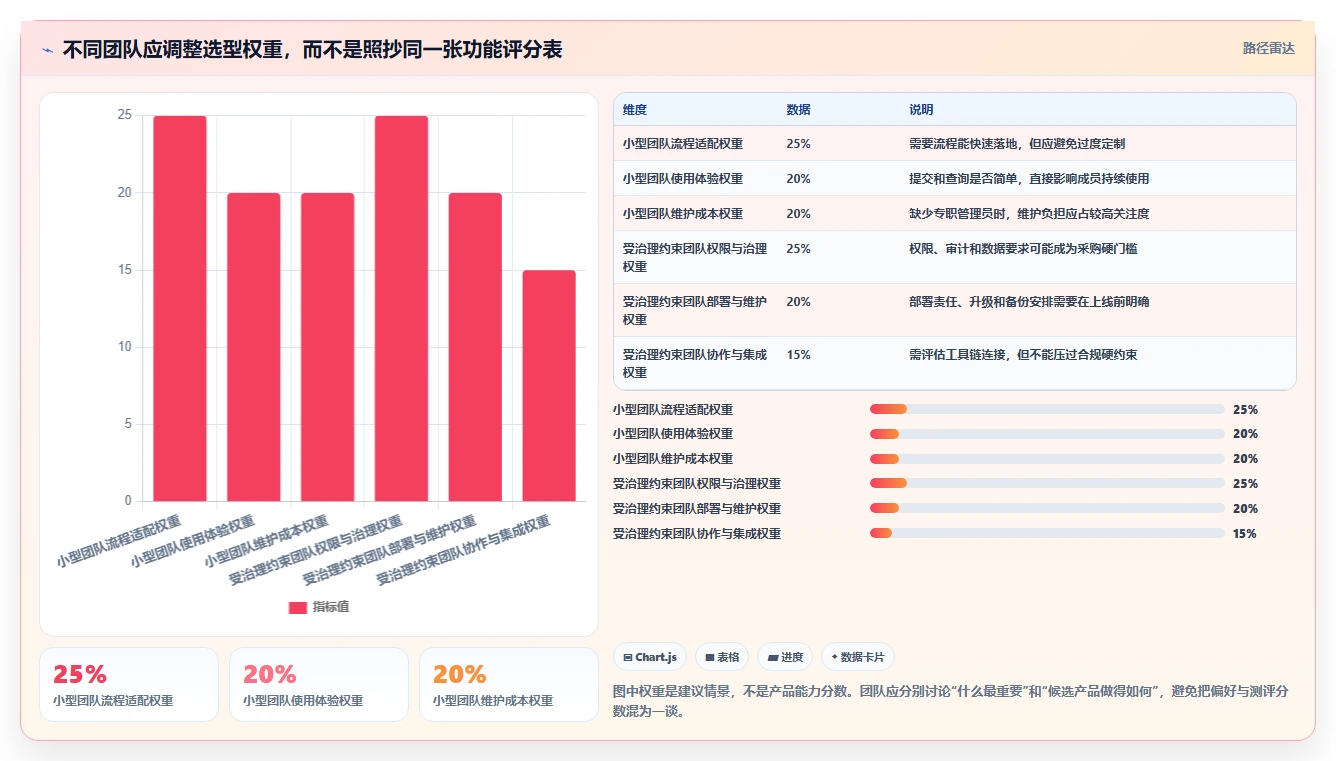The image size is (1336, 761).
Task: Click the 数据卡片 tag chip
Action: point(858,657)
